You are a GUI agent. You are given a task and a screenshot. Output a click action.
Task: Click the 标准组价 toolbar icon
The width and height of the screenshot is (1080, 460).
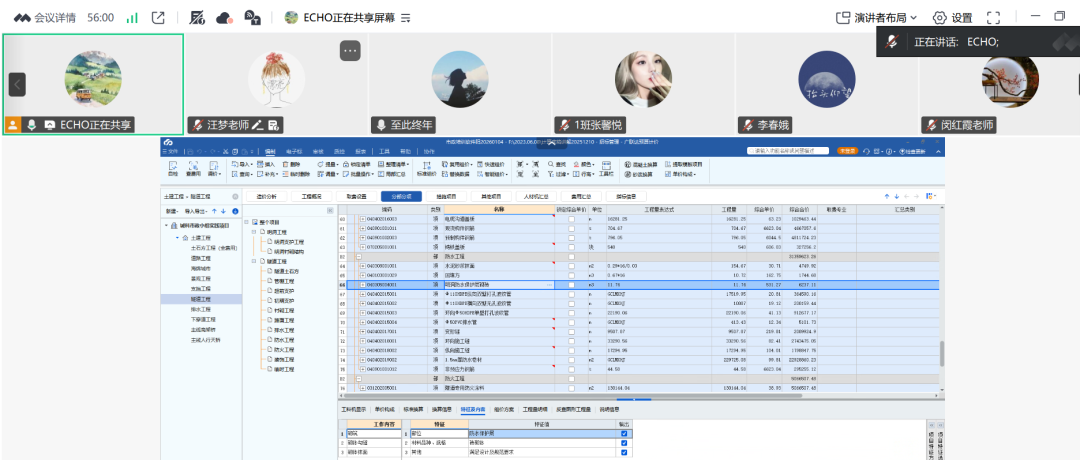tap(424, 169)
